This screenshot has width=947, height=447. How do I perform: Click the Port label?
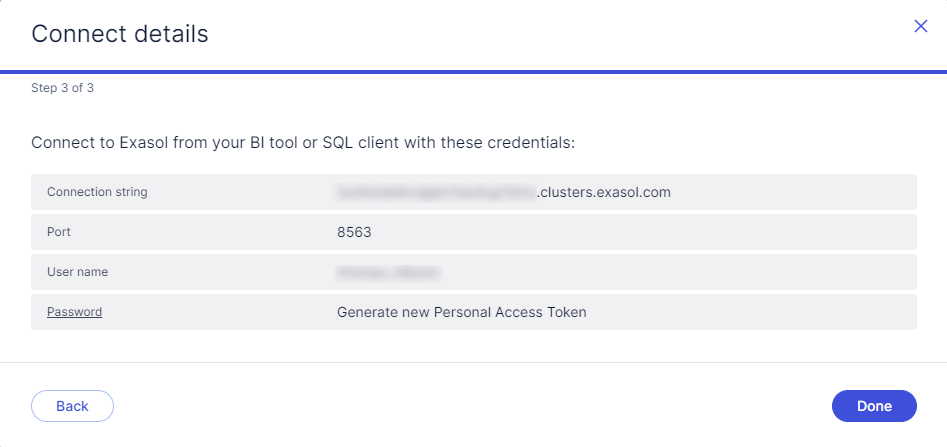point(59,232)
